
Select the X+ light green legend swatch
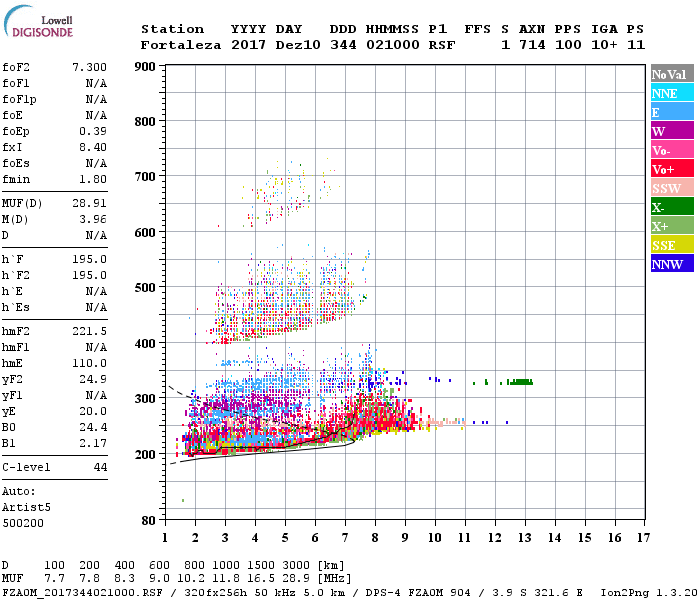point(672,225)
